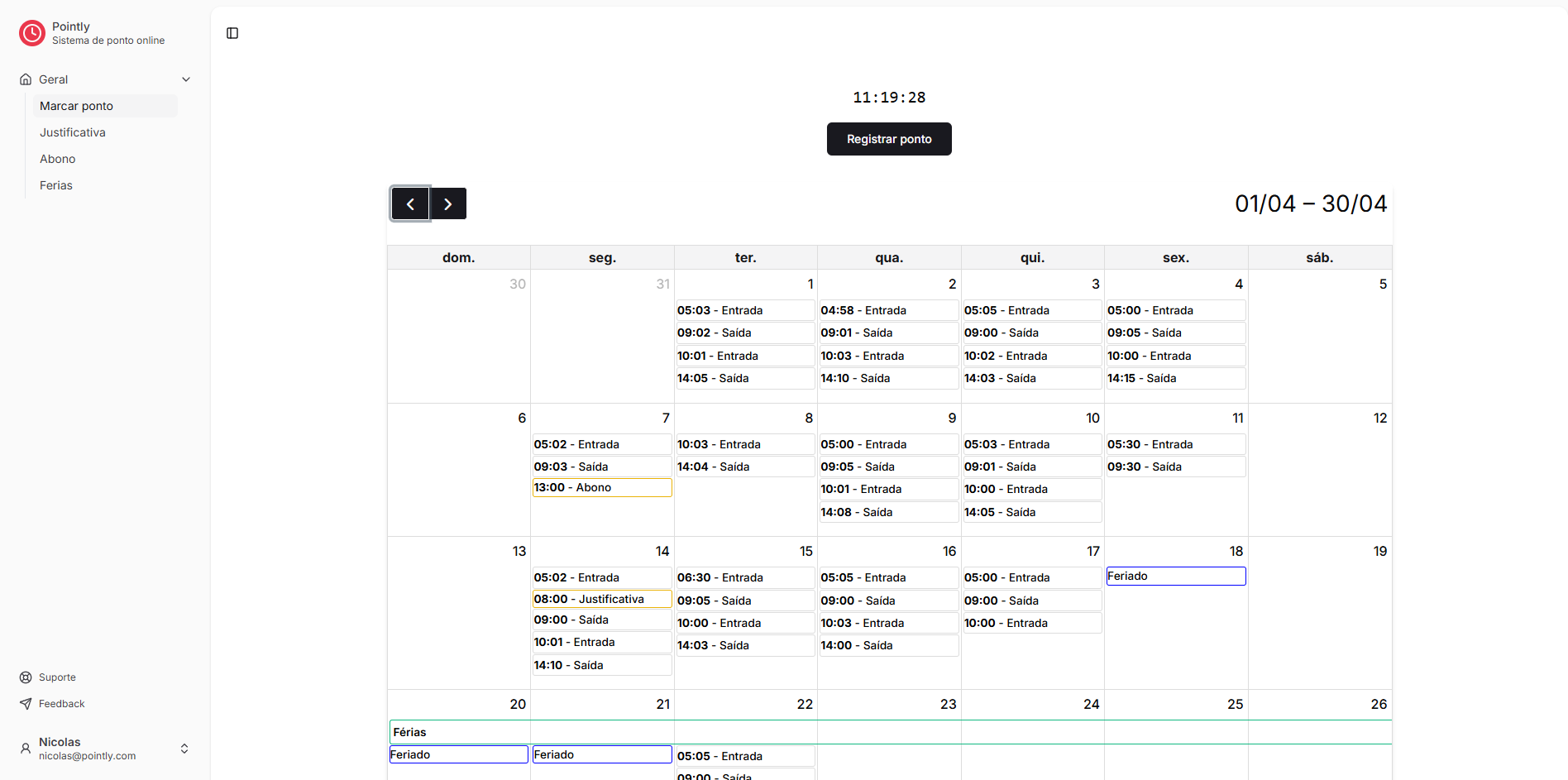This screenshot has width=1568, height=780.
Task: Select the home icon beside Geral
Action: click(x=26, y=79)
